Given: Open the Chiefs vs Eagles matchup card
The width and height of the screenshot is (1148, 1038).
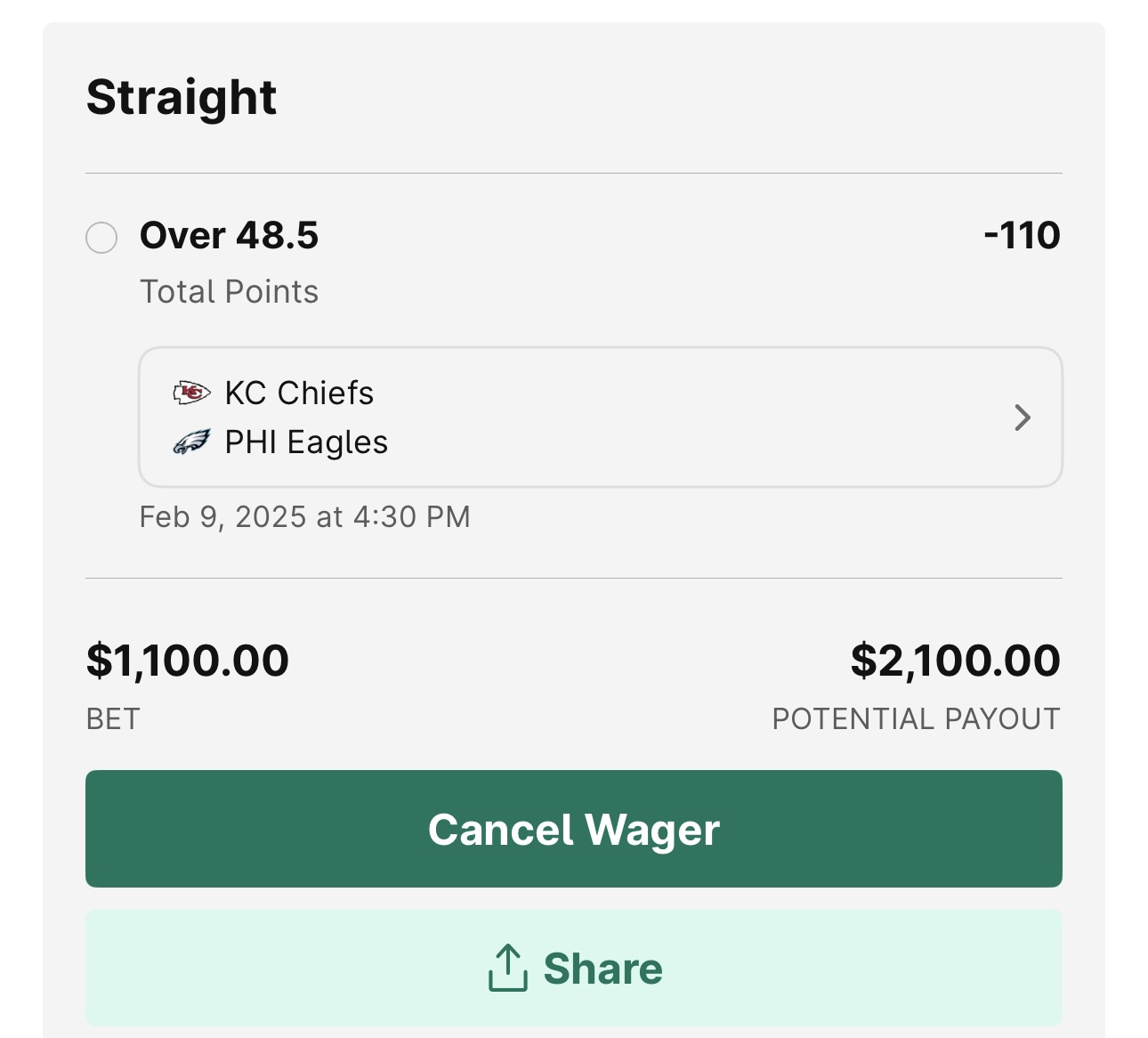Looking at the screenshot, I should [x=601, y=418].
